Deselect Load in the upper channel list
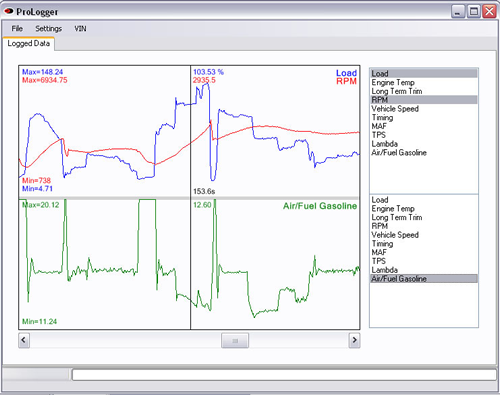 point(424,73)
